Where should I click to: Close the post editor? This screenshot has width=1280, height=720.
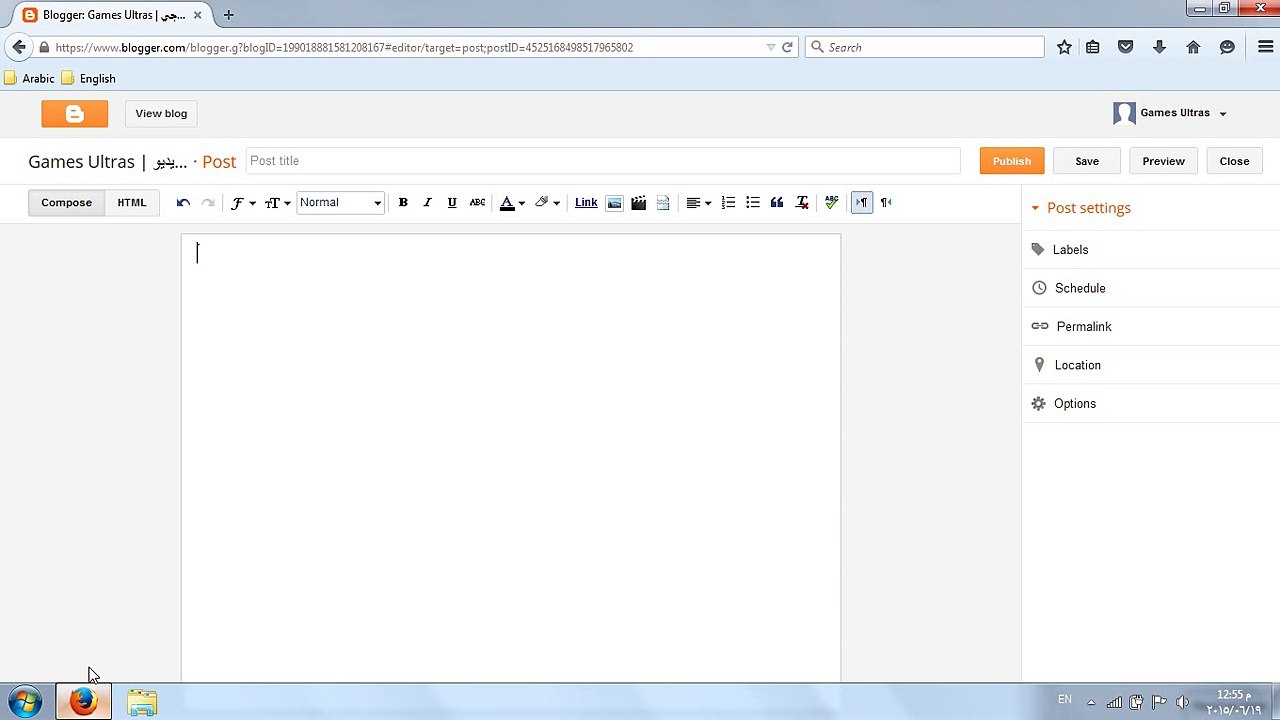point(1234,161)
